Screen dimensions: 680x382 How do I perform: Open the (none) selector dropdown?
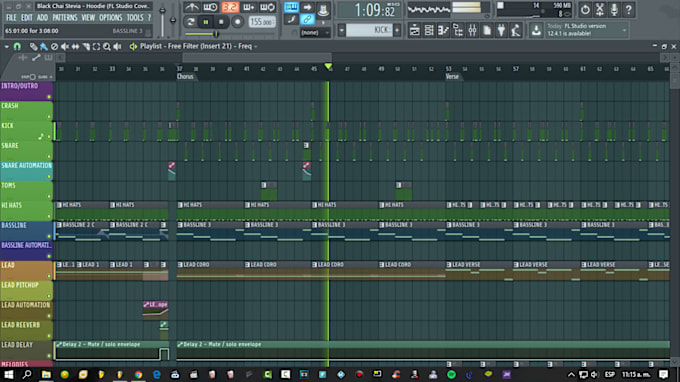(315, 32)
